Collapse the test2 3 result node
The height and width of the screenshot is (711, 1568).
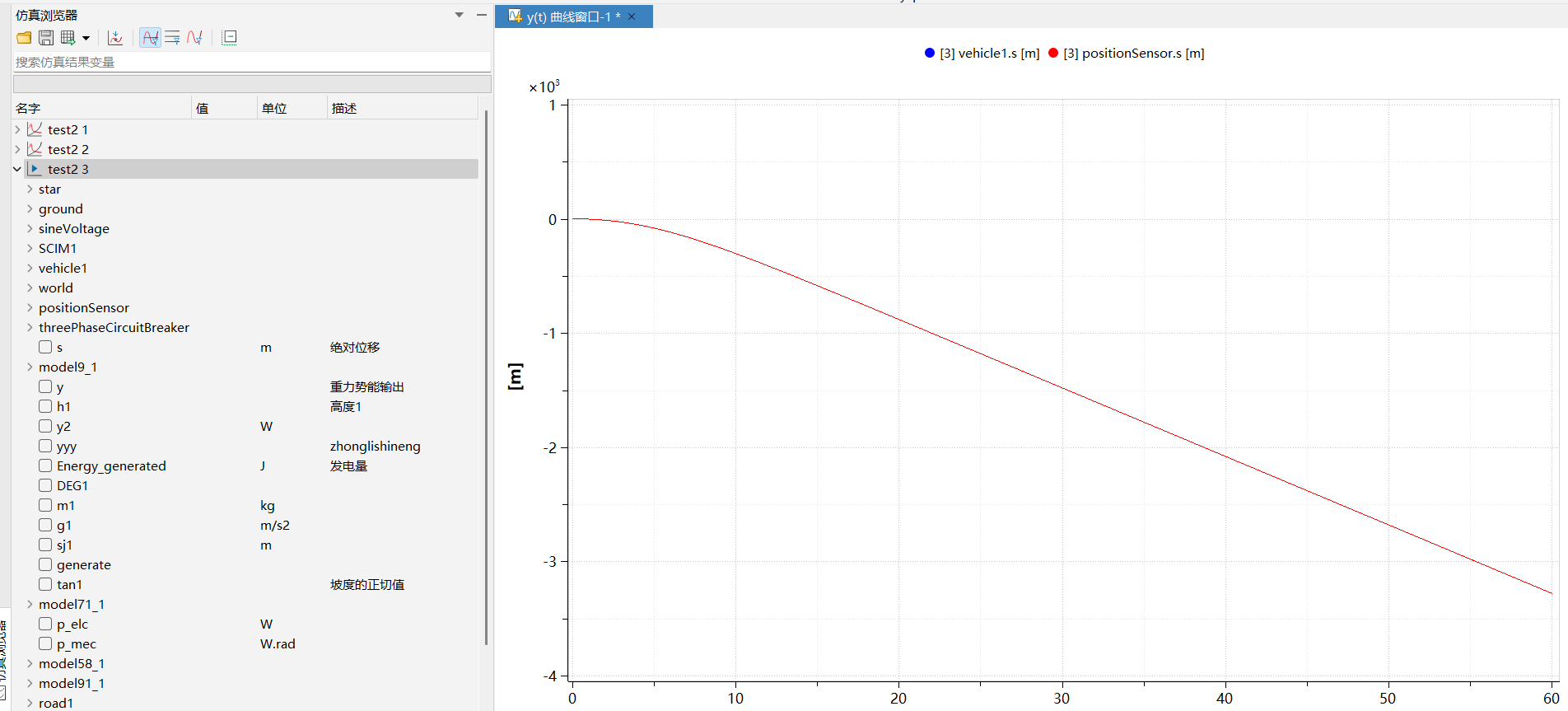(17, 169)
